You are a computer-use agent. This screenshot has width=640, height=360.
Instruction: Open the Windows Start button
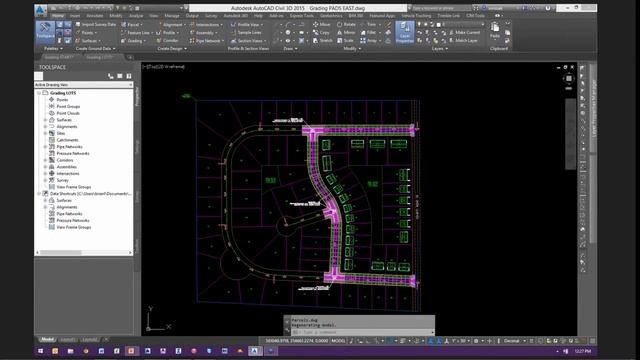[x=40, y=351]
